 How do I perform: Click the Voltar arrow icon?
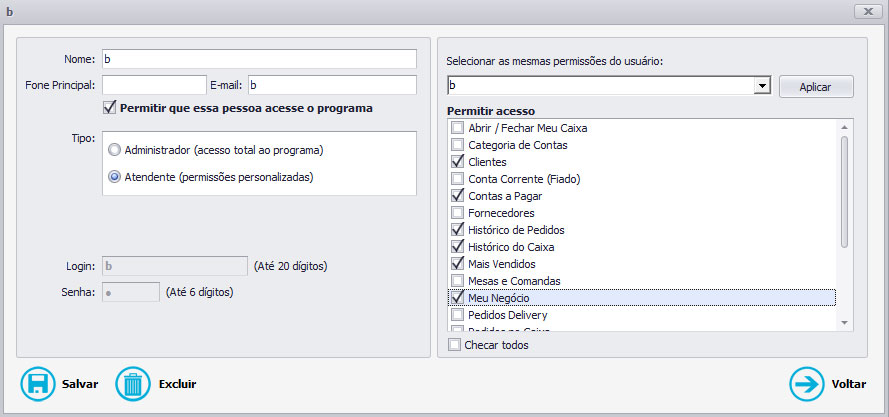[x=806, y=384]
